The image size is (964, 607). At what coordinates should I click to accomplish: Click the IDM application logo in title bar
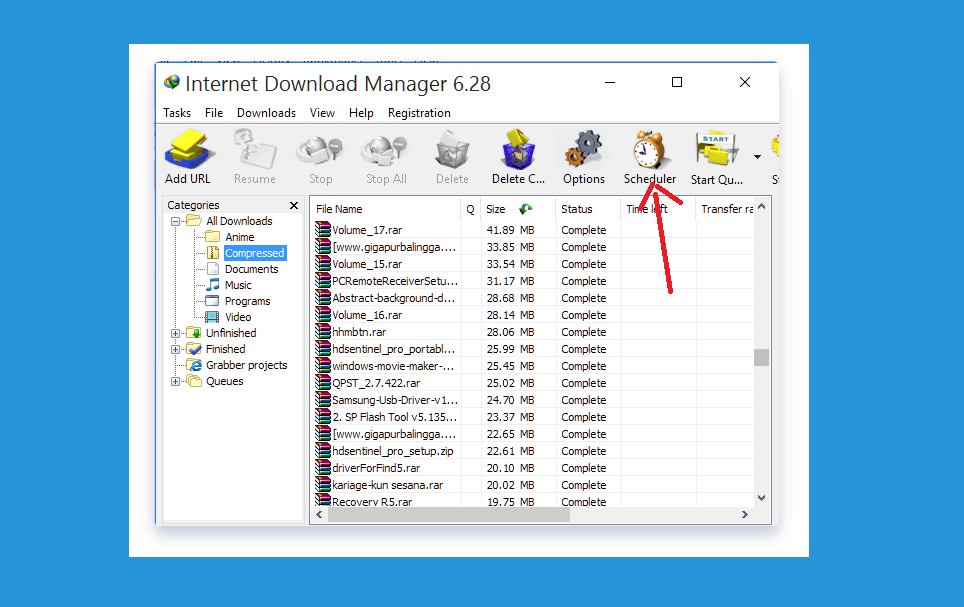(x=172, y=82)
